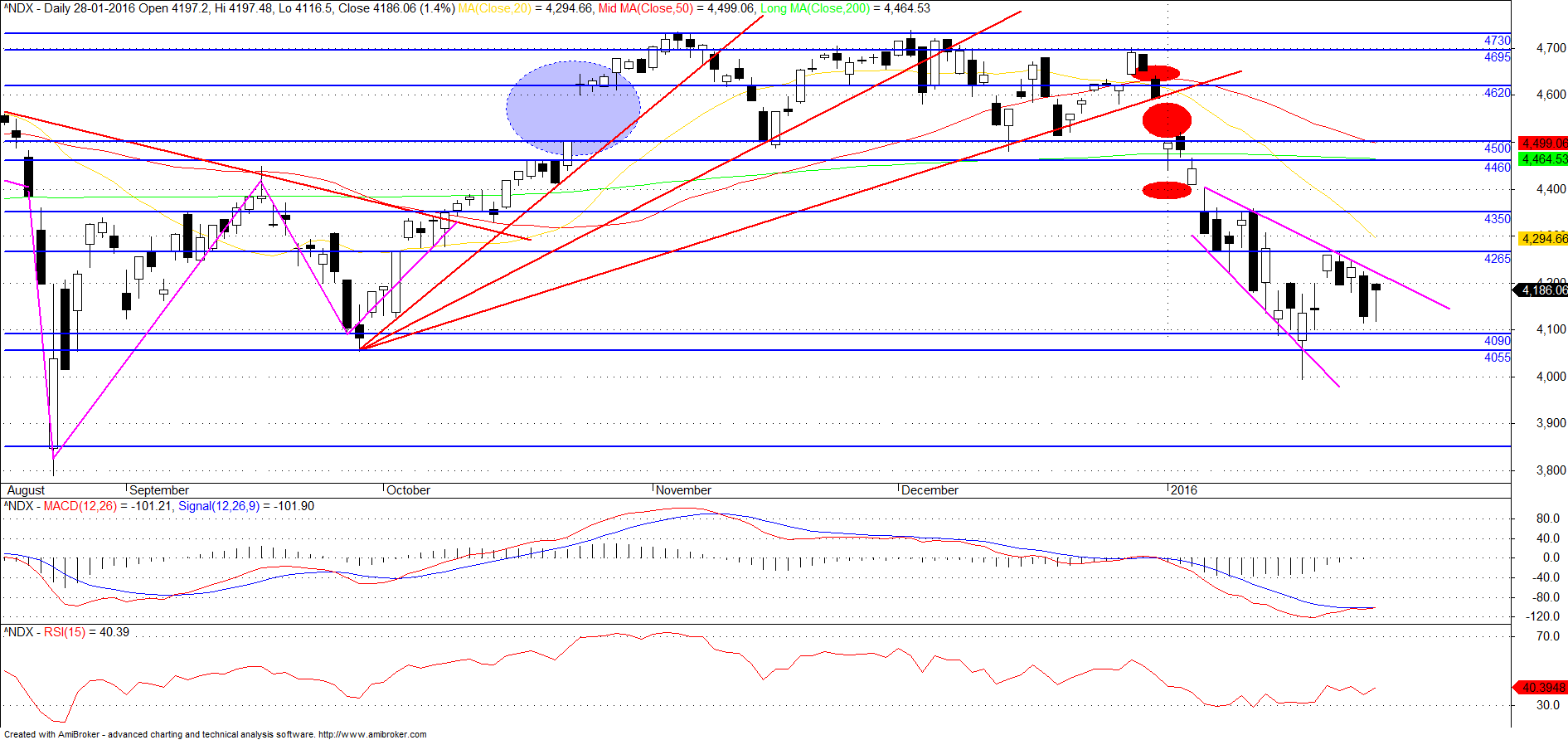Open the amibroker.com link in footer
This screenshot has width=1568, height=740.
(372, 734)
